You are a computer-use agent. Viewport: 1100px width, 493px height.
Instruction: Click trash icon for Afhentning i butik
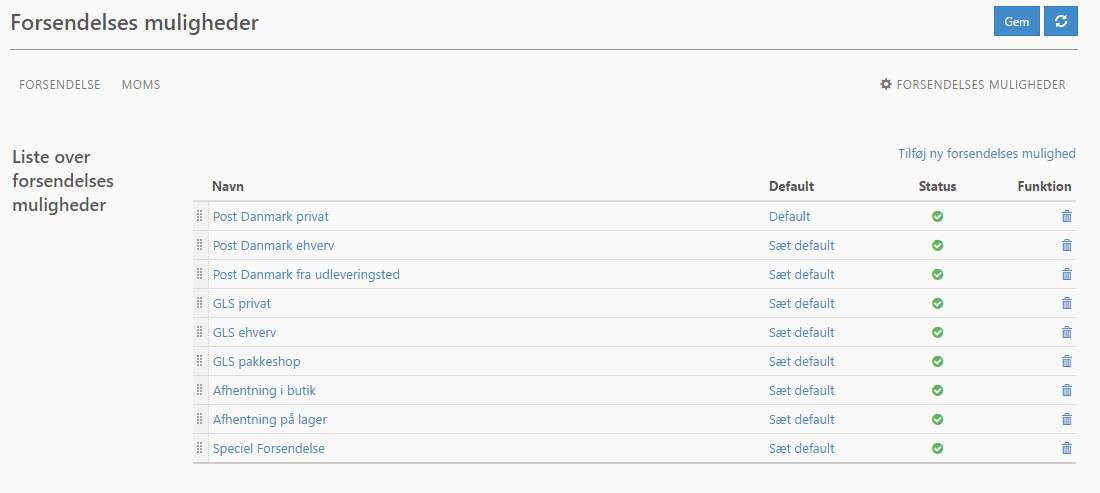tap(1066, 391)
